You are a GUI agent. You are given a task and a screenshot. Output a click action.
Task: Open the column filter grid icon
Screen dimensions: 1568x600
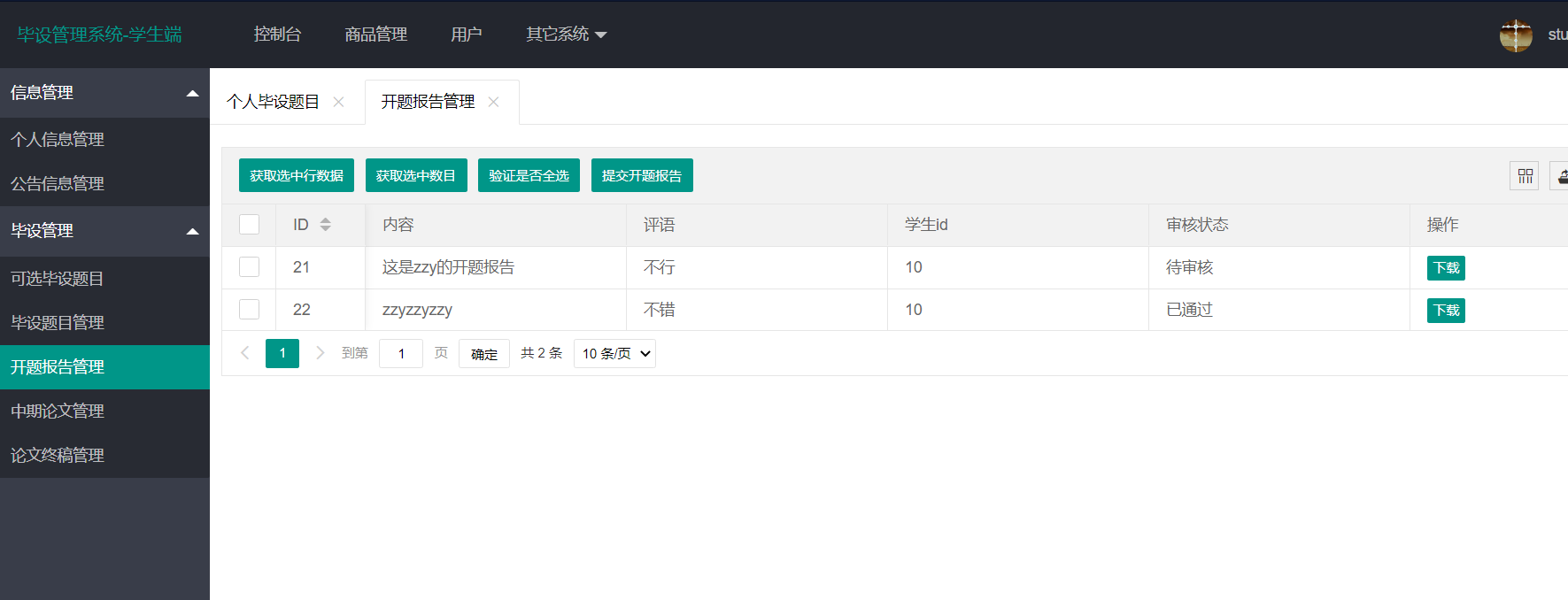pos(1525,176)
